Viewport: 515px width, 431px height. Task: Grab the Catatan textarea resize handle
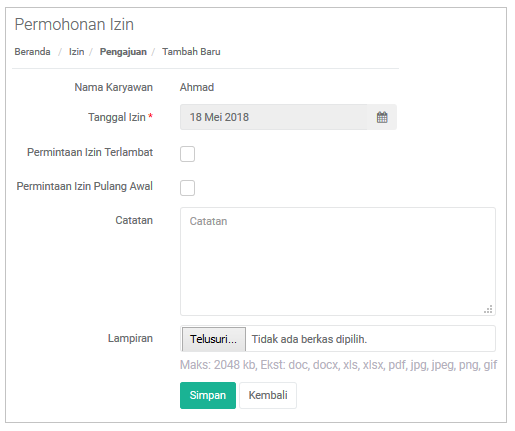[x=488, y=309]
